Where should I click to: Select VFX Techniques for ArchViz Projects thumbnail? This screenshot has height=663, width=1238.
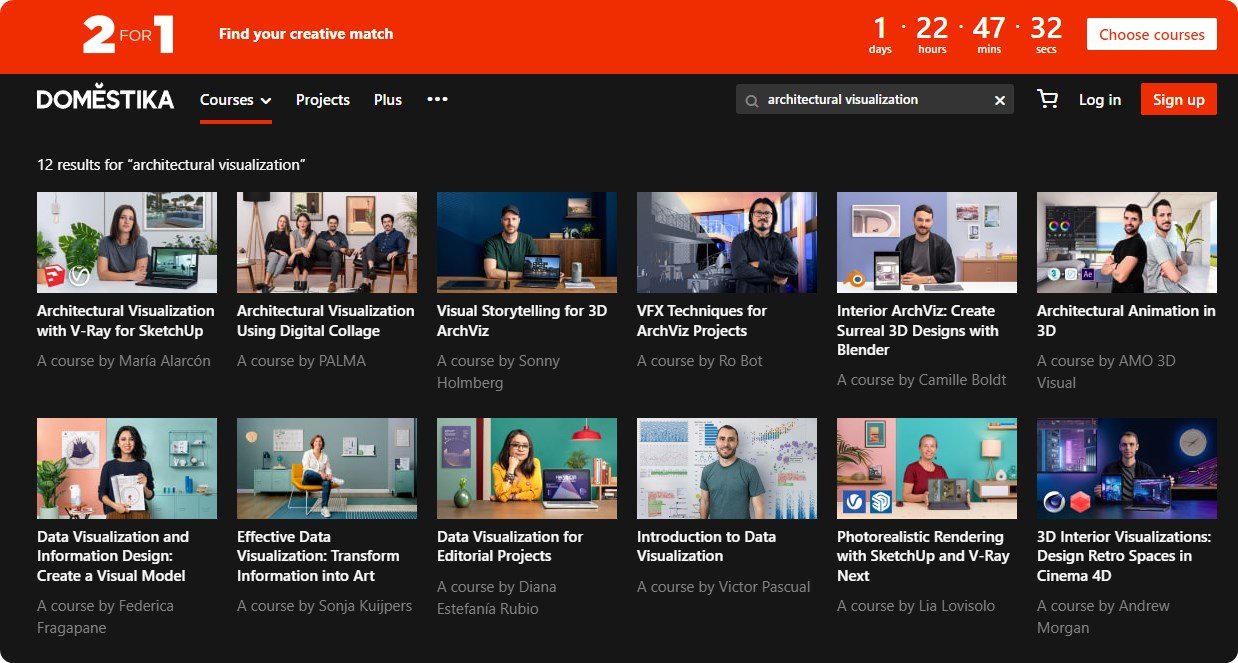(x=727, y=242)
